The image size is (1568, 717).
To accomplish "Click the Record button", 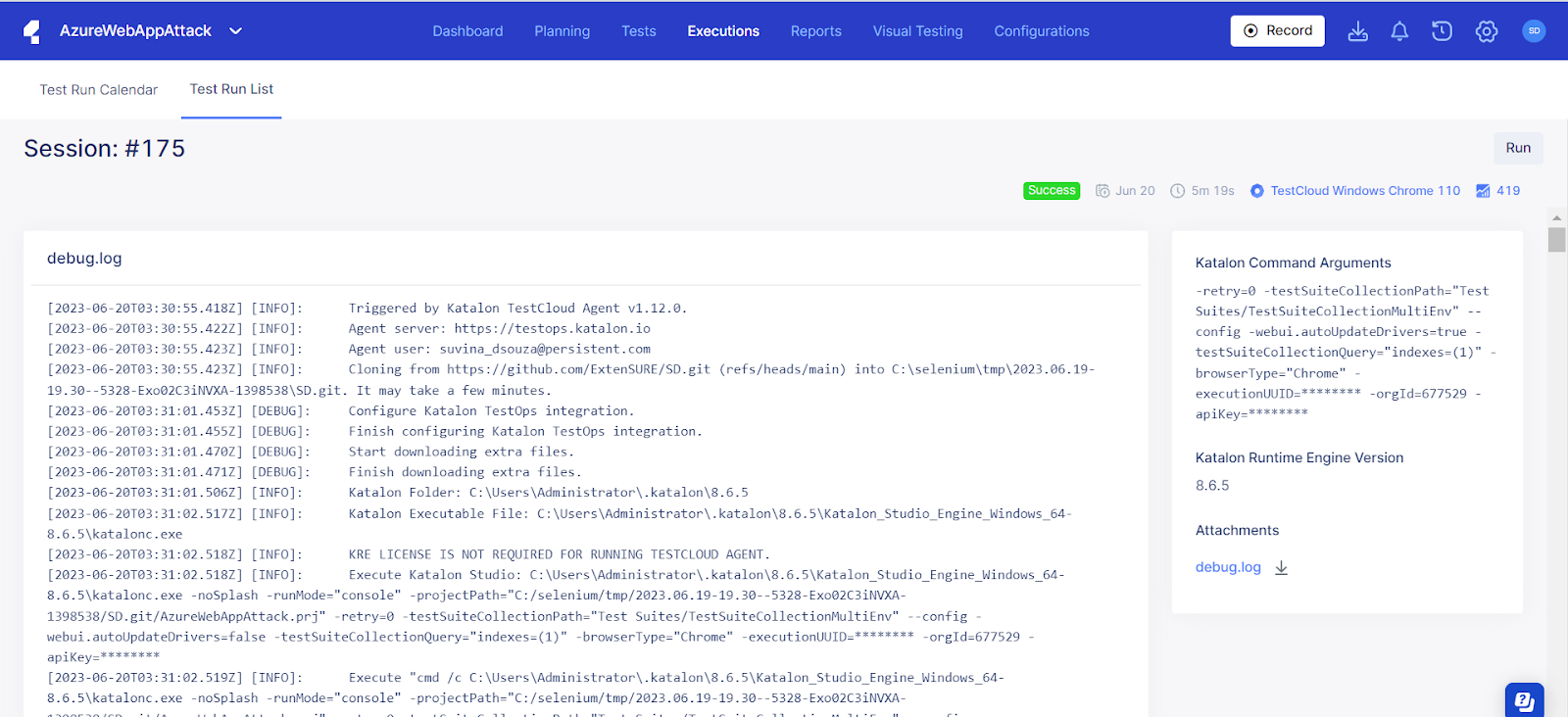I will click(1278, 30).
